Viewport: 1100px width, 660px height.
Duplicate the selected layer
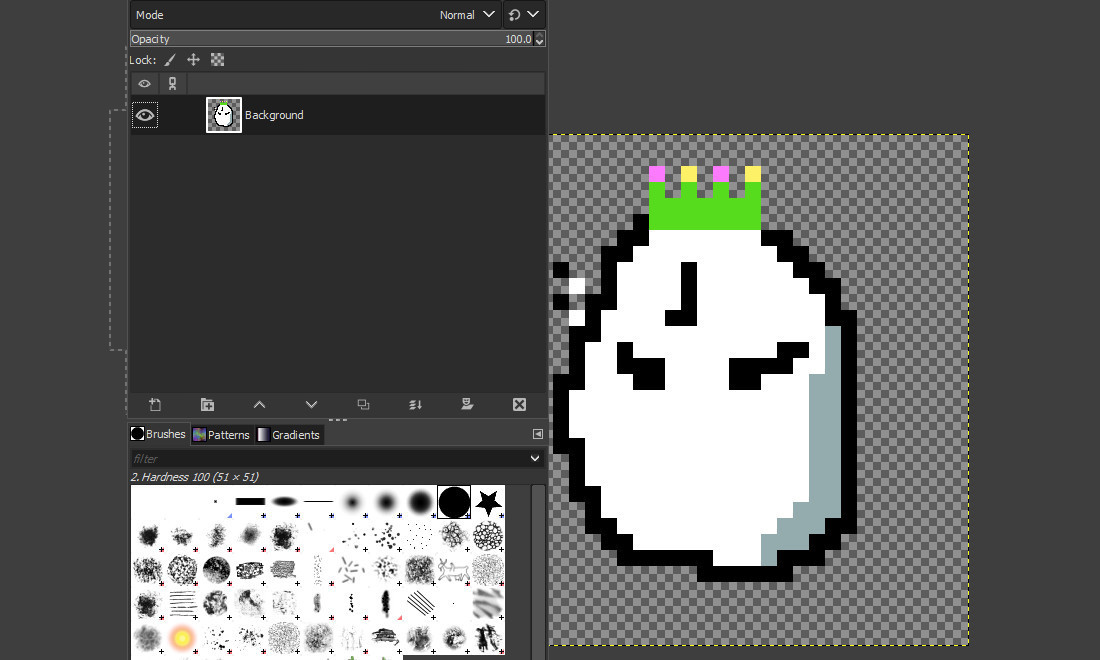coord(363,405)
